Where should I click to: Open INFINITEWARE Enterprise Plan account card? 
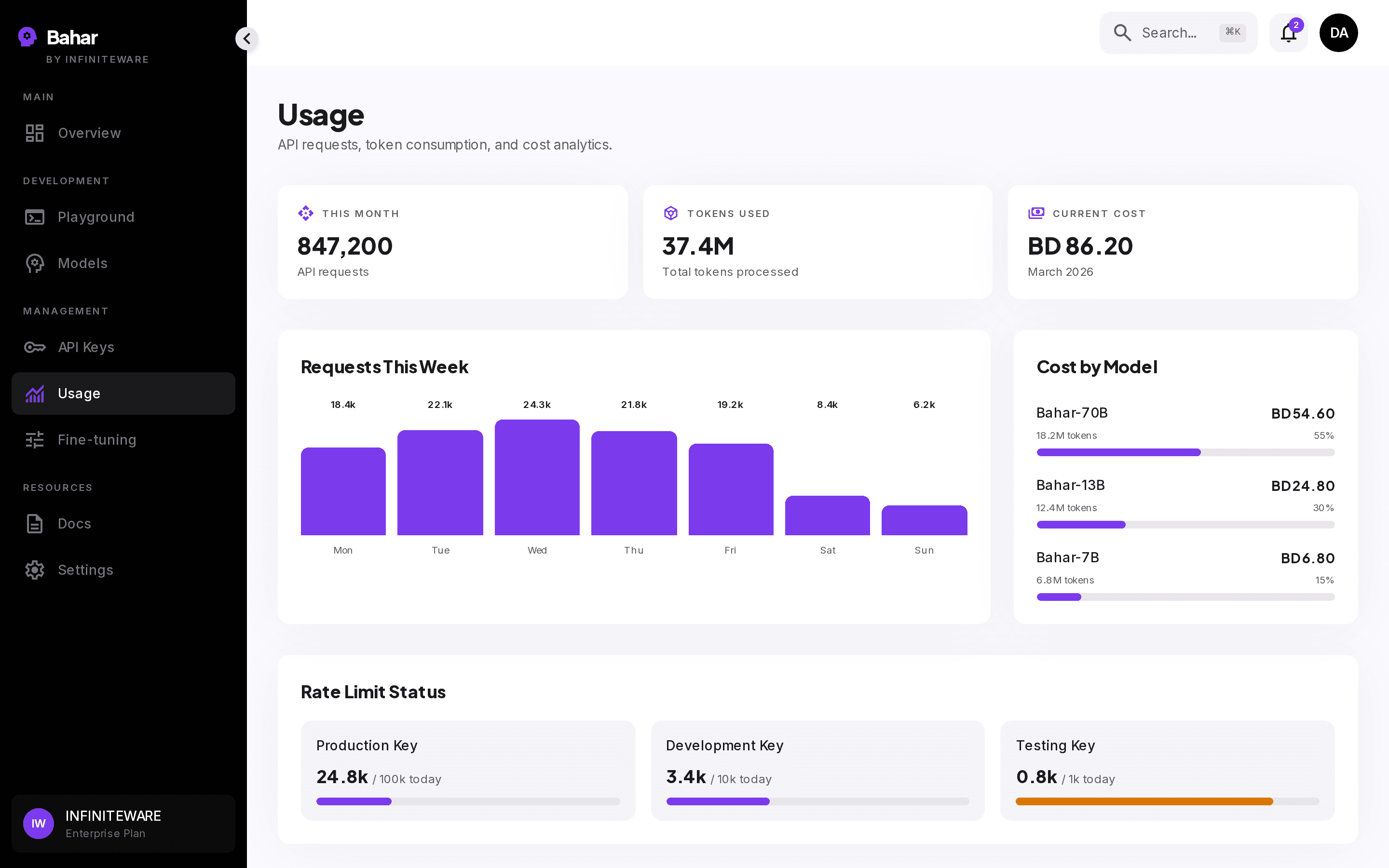(123, 824)
